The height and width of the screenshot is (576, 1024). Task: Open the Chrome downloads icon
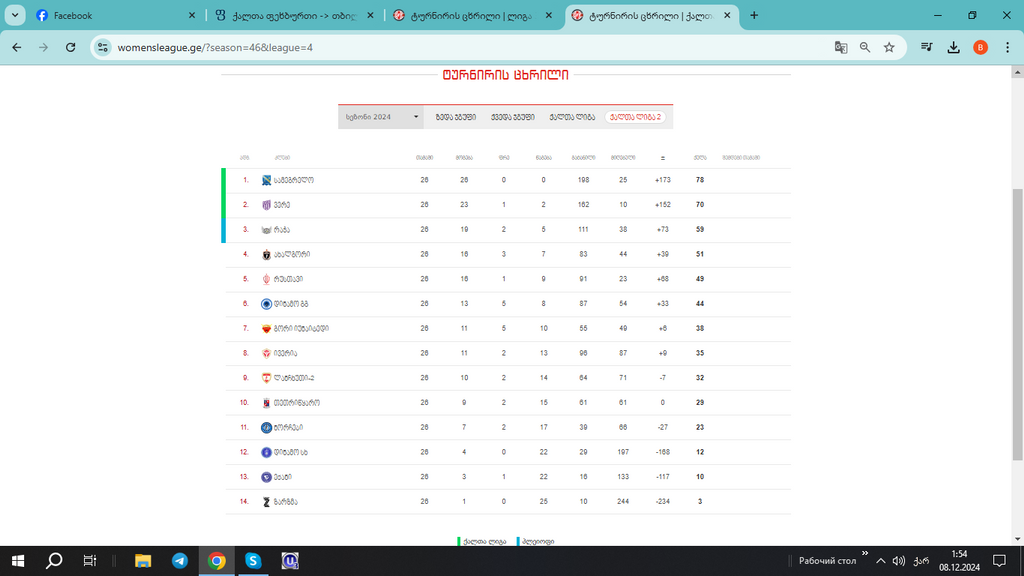coord(953,47)
